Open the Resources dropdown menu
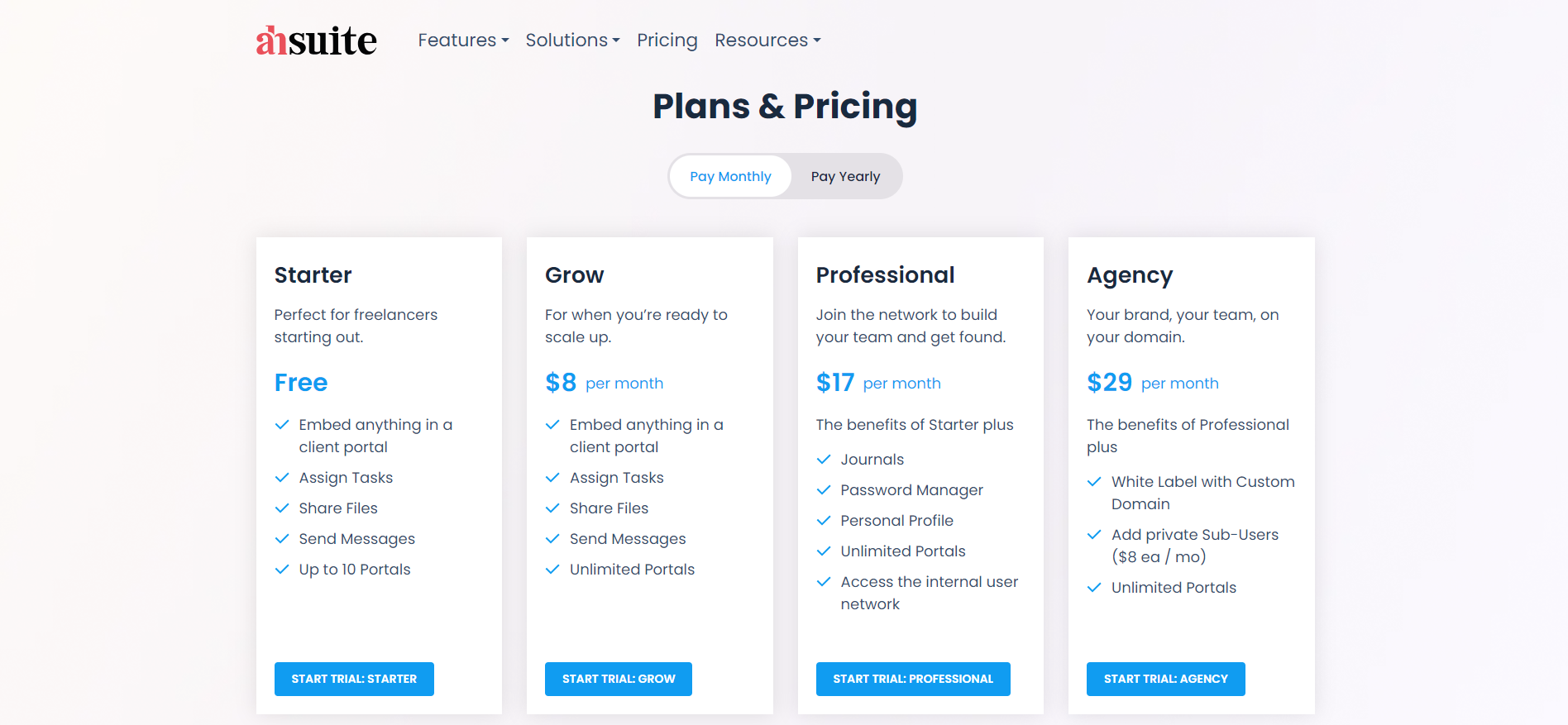1568x725 pixels. [766, 40]
